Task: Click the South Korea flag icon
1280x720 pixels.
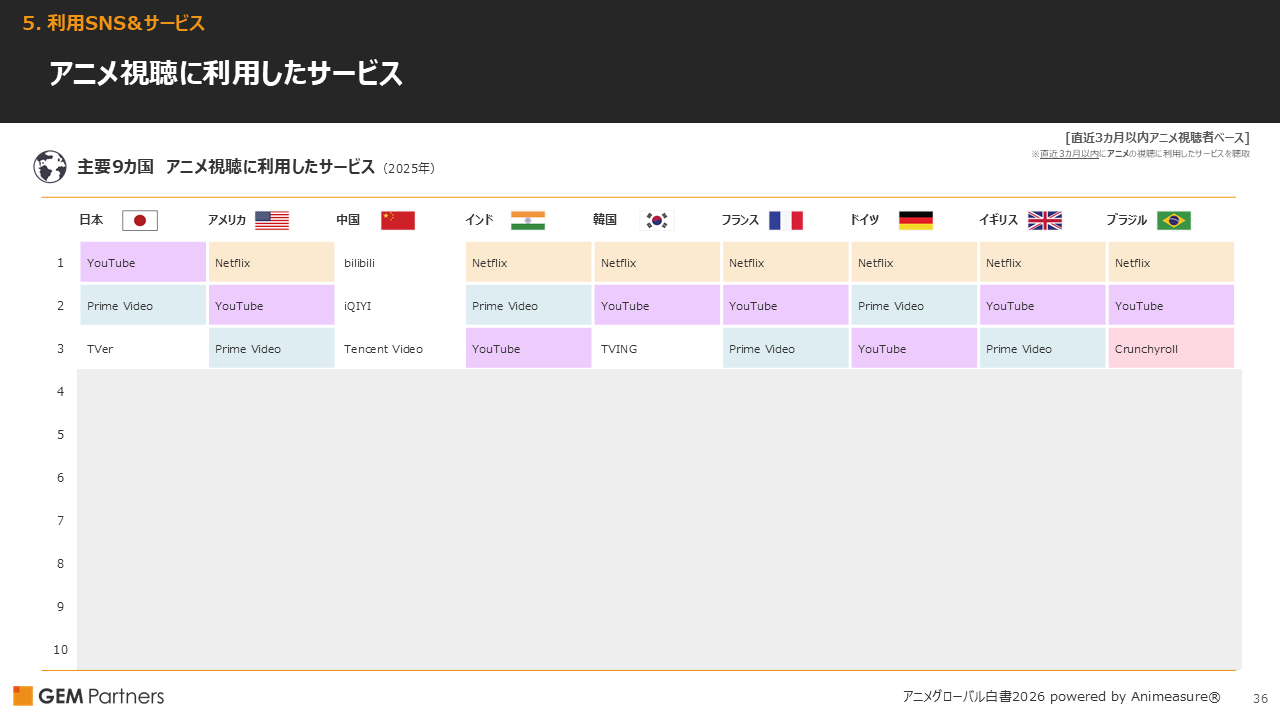Action: pos(657,220)
